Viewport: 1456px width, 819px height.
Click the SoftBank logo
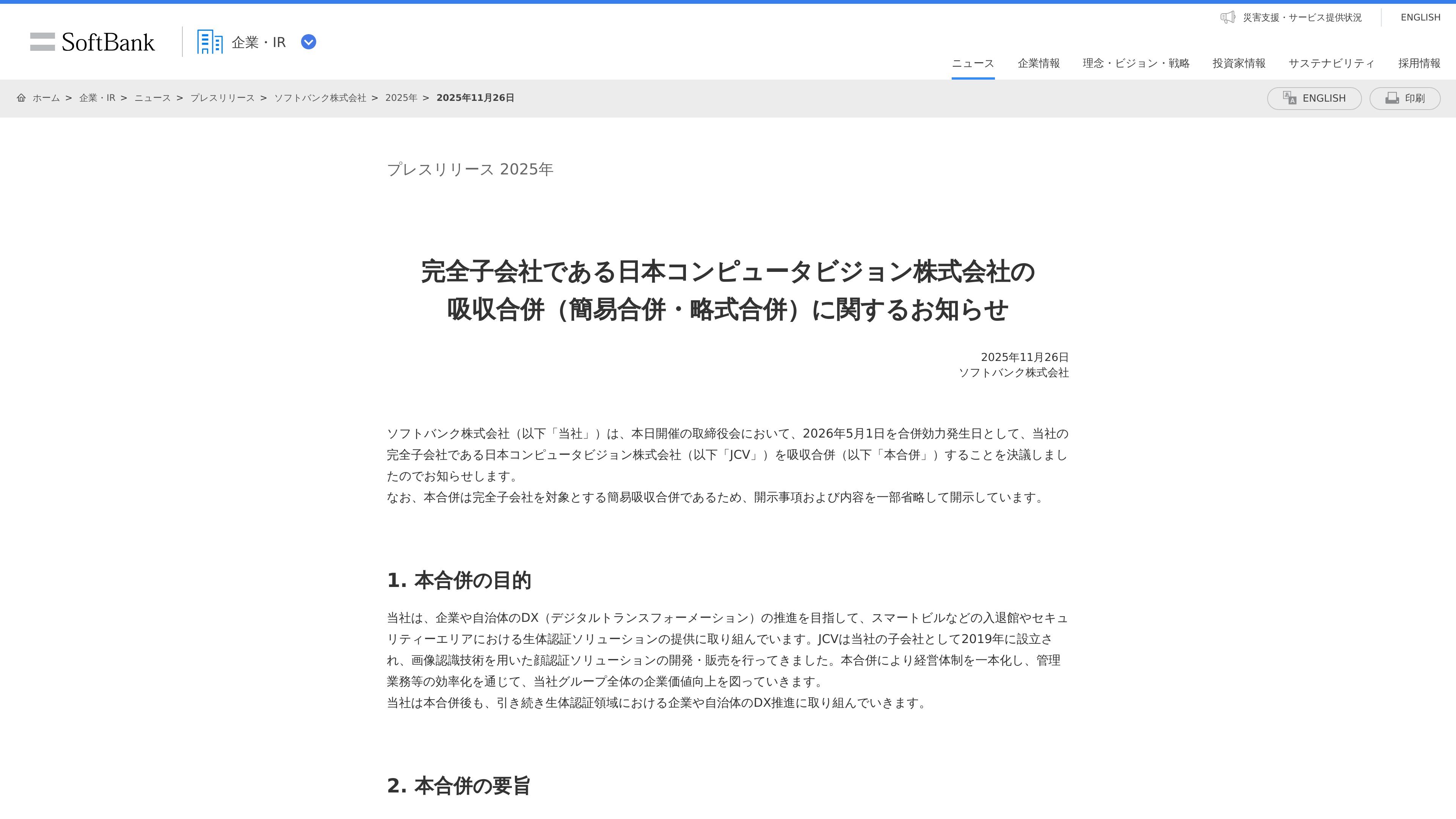92,42
